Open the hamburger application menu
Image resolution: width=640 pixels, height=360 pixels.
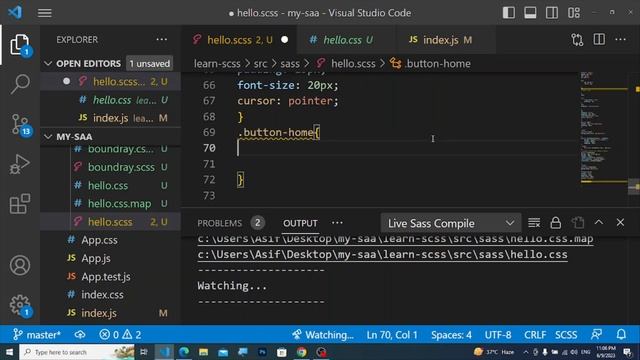pyautogui.click(x=44, y=13)
